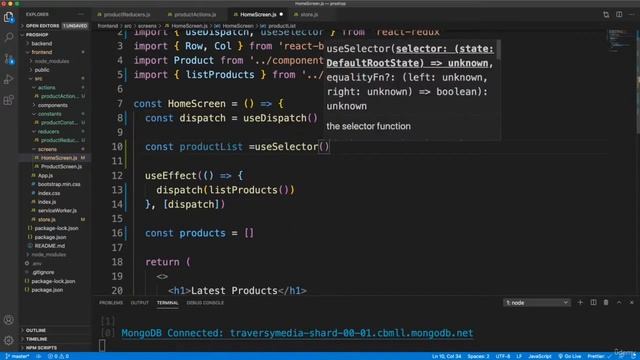Open the Extensions view

coord(9,100)
